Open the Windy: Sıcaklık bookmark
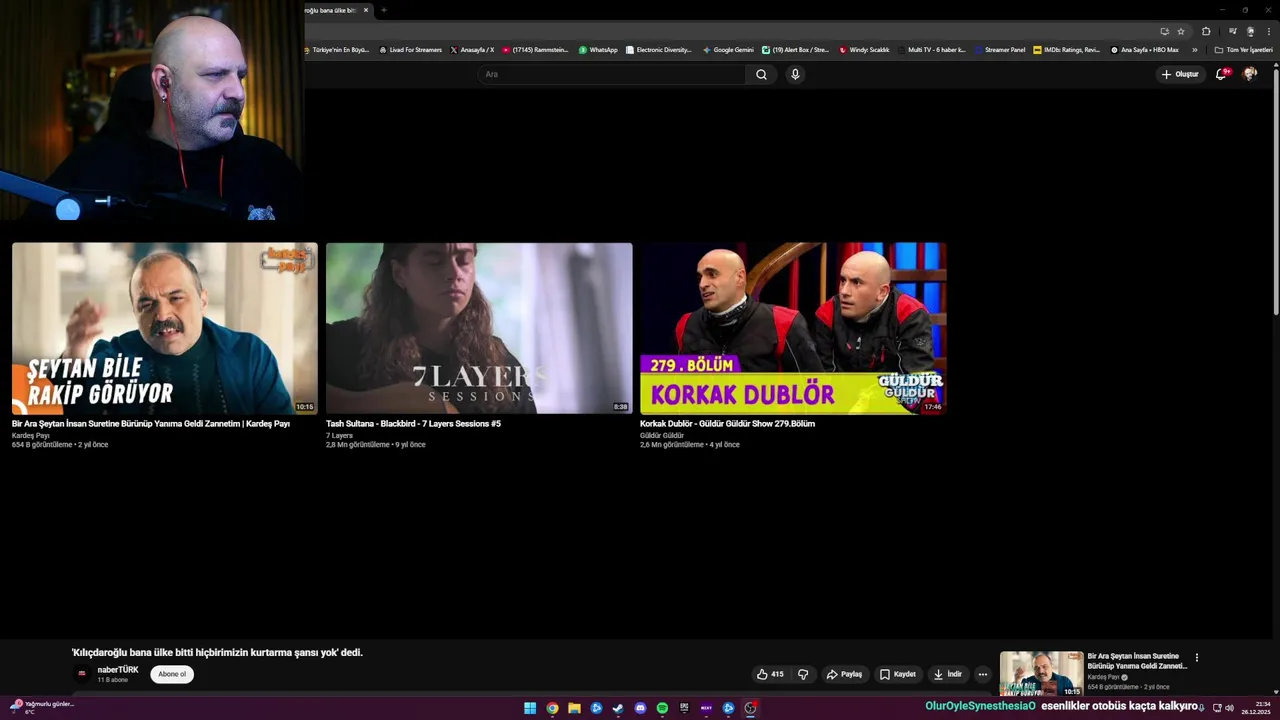Screen dimensions: 1280x720 pyautogui.click(x=864, y=50)
